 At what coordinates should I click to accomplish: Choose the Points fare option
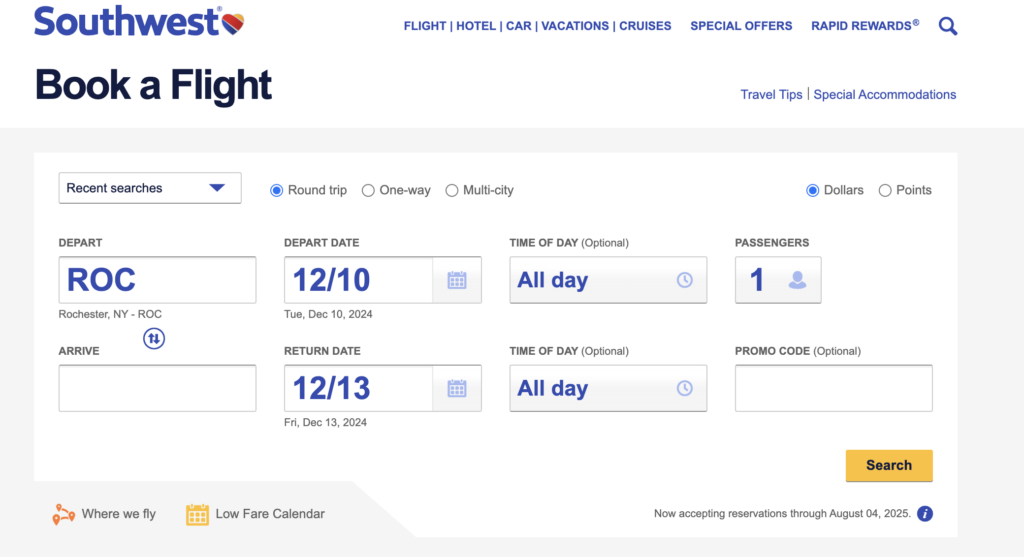885,190
